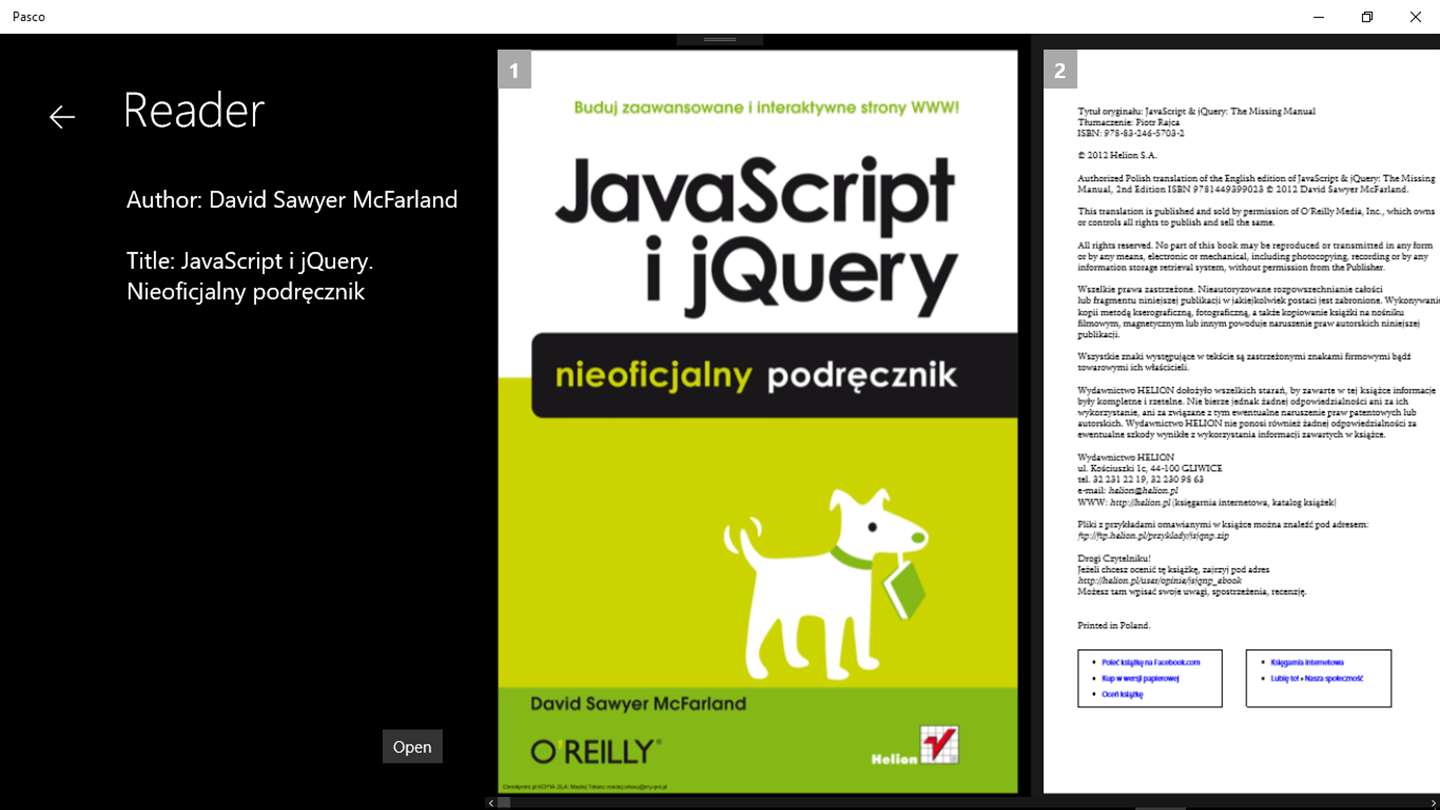Screen dimensions: 1440x810
Task: Click the page number 2 badge
Action: [1060, 70]
